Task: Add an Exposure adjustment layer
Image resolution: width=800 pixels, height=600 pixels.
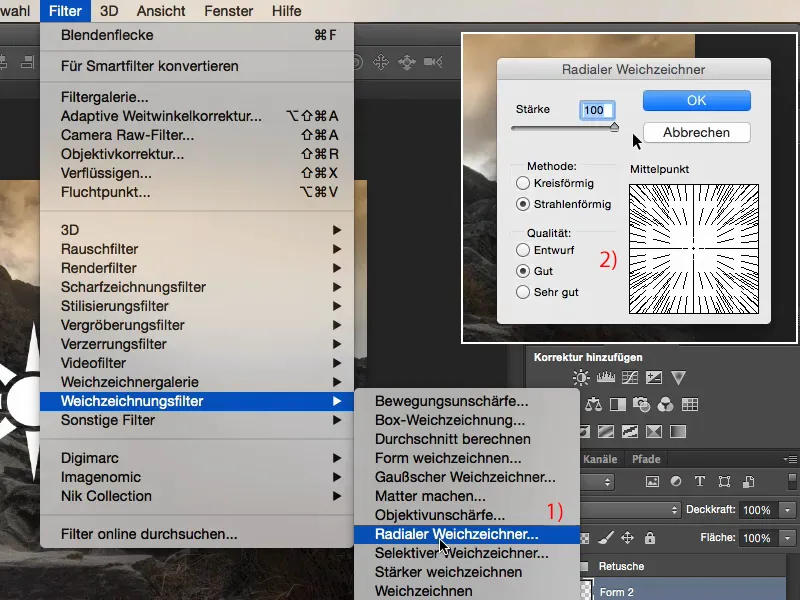Action: [x=653, y=378]
